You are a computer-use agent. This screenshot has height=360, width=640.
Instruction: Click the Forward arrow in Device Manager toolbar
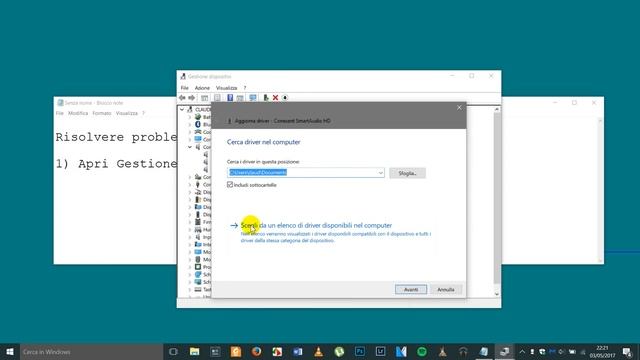pyautogui.click(x=191, y=98)
